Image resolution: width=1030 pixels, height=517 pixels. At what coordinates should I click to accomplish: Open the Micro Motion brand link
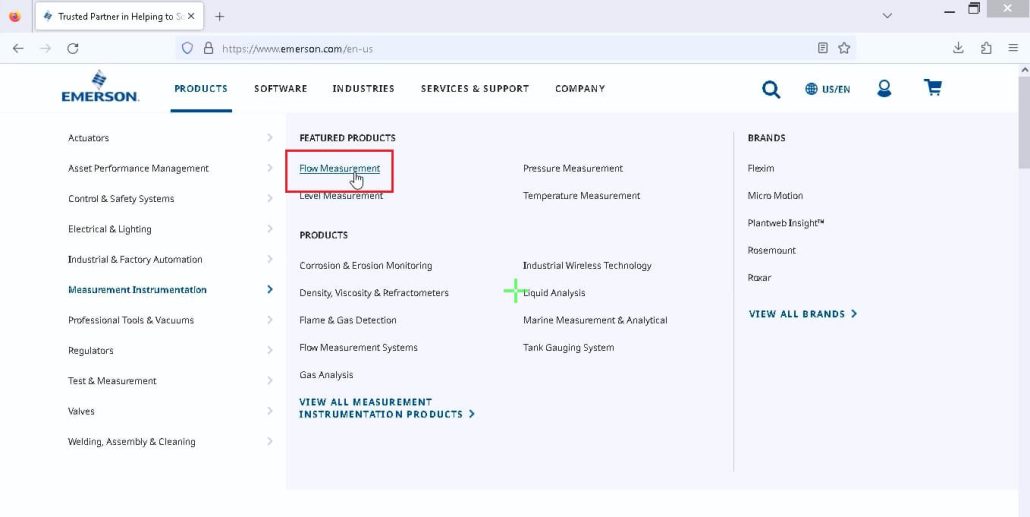pyautogui.click(x=775, y=196)
